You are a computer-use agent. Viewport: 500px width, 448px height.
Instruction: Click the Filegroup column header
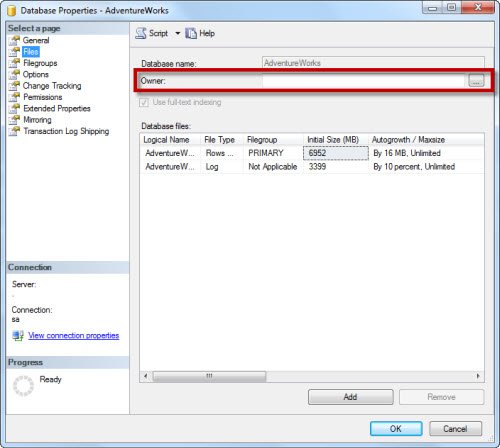click(273, 140)
